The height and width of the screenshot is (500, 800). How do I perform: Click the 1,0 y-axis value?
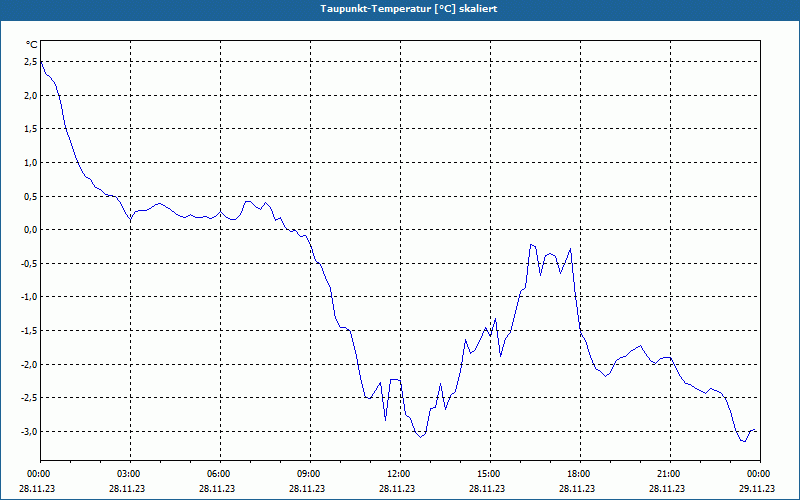tap(31, 163)
